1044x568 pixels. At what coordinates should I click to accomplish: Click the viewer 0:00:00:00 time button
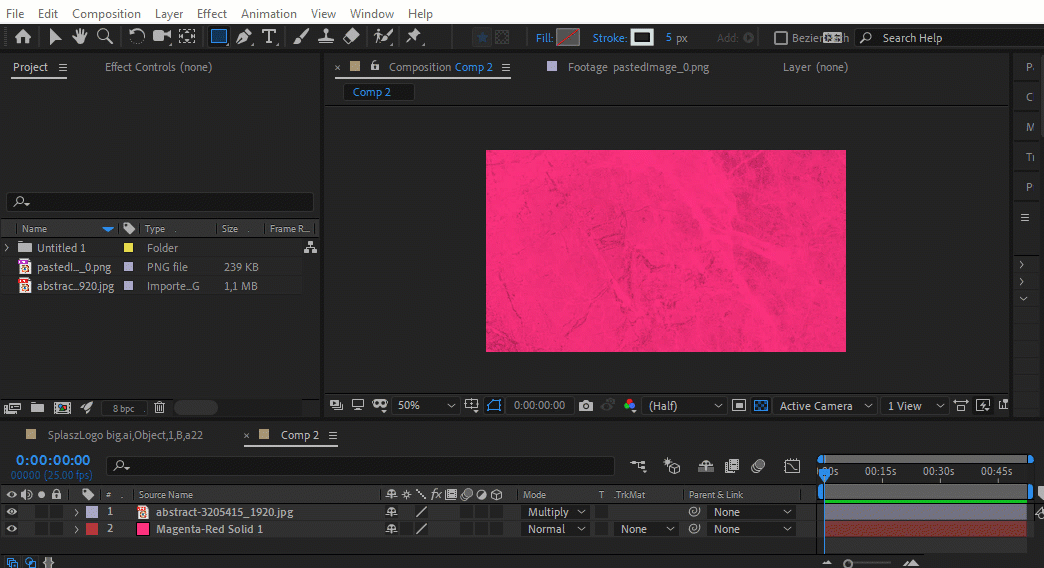coord(539,405)
